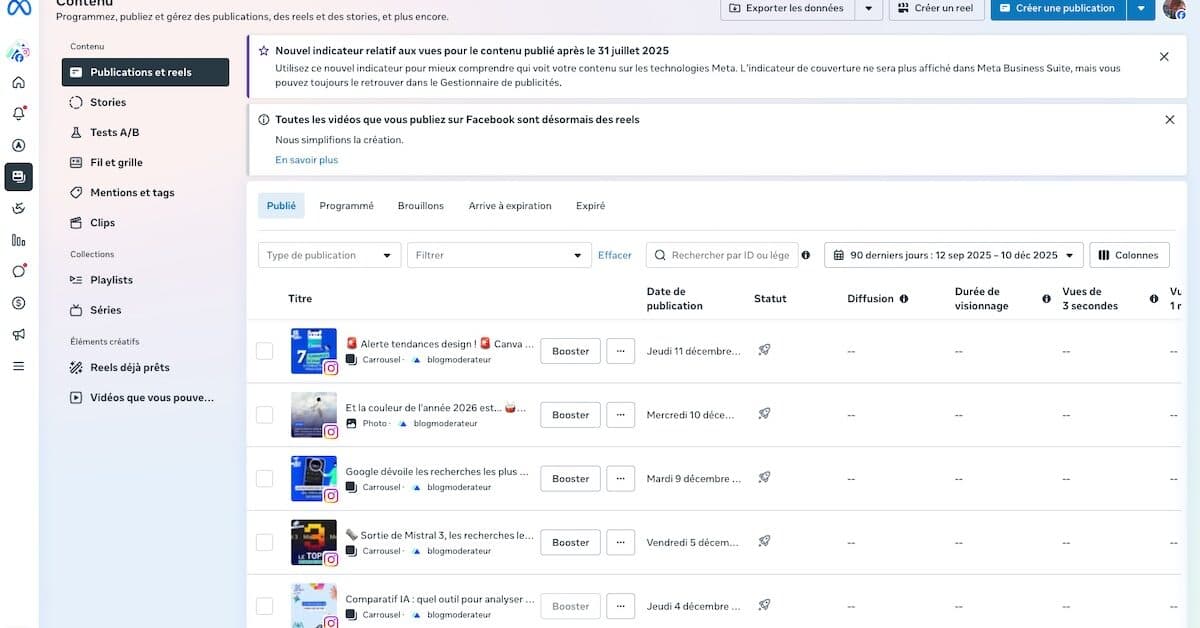Screen dimensions: 1200x628
Task: Open more options for Google dévoile post
Action: (621, 478)
